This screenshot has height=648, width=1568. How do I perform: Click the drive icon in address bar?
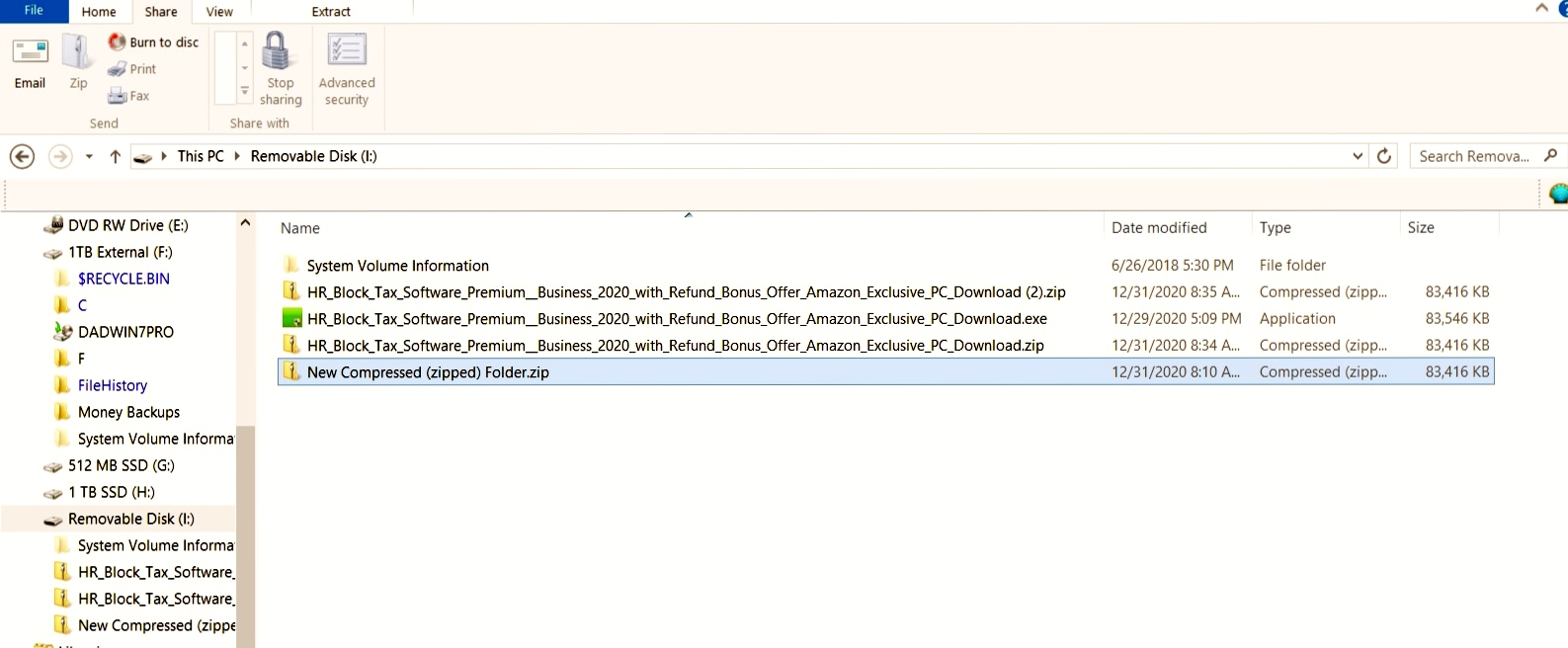(x=143, y=157)
